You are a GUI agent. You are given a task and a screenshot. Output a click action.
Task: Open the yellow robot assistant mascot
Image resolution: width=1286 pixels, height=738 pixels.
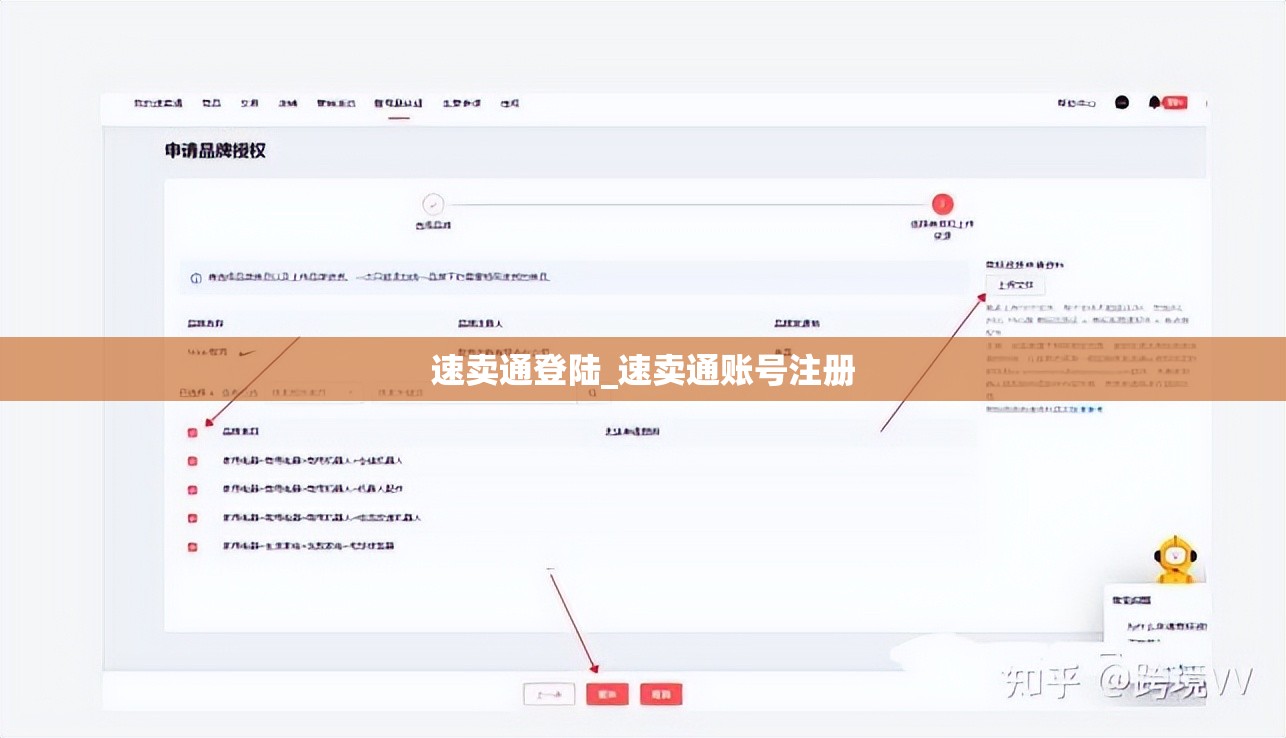1174,560
